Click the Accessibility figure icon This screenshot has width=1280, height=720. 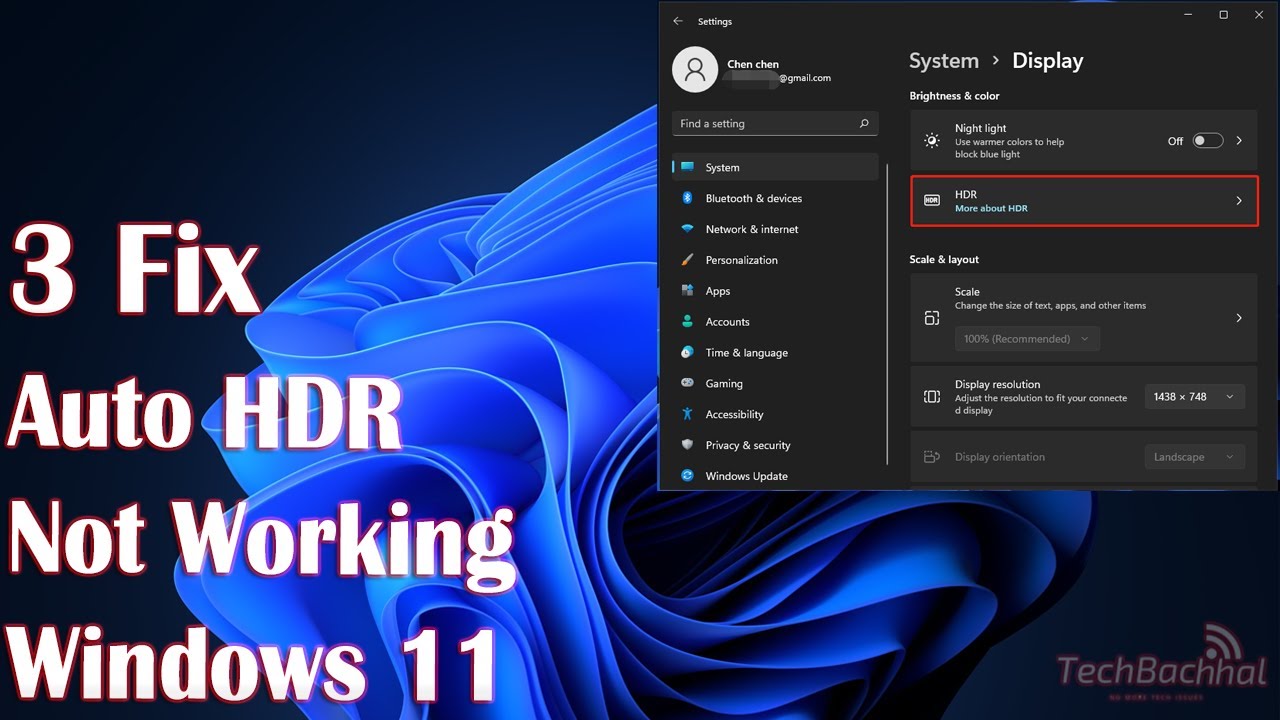(687, 414)
